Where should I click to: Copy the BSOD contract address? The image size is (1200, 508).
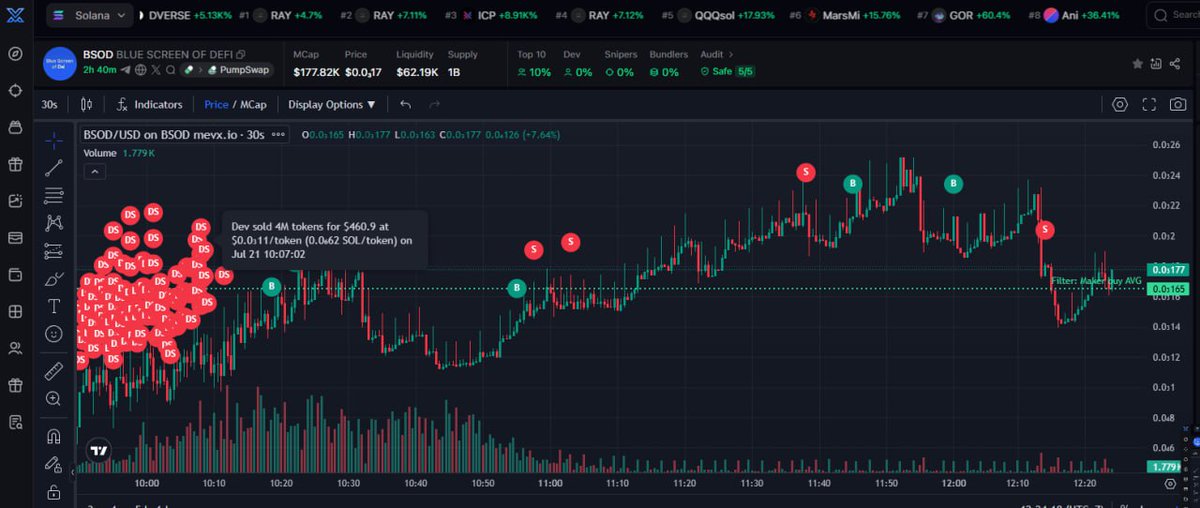pos(240,54)
